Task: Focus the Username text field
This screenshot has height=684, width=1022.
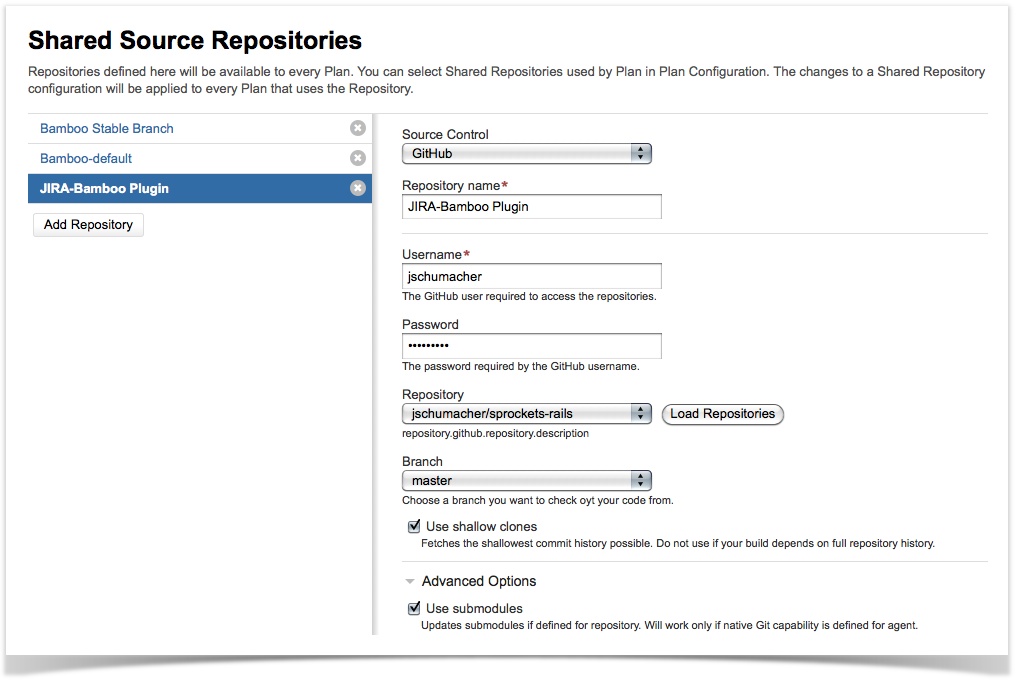Action: pyautogui.click(x=531, y=276)
